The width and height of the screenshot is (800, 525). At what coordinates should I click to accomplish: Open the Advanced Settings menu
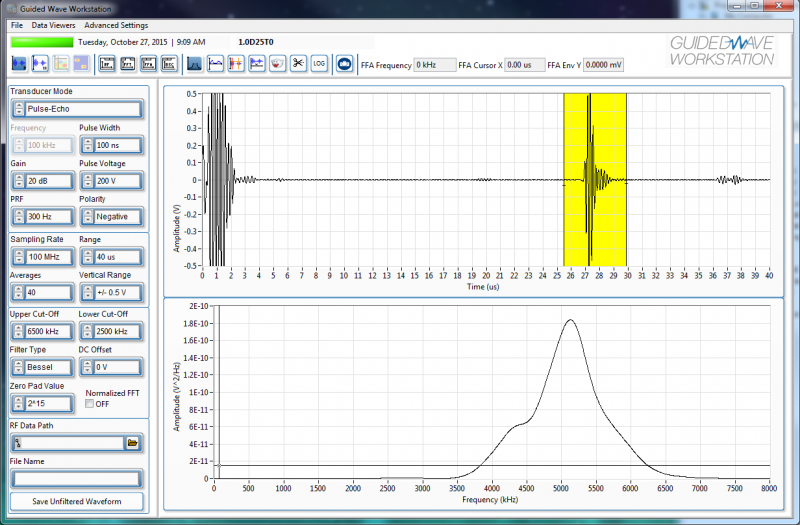pyautogui.click(x=116, y=24)
